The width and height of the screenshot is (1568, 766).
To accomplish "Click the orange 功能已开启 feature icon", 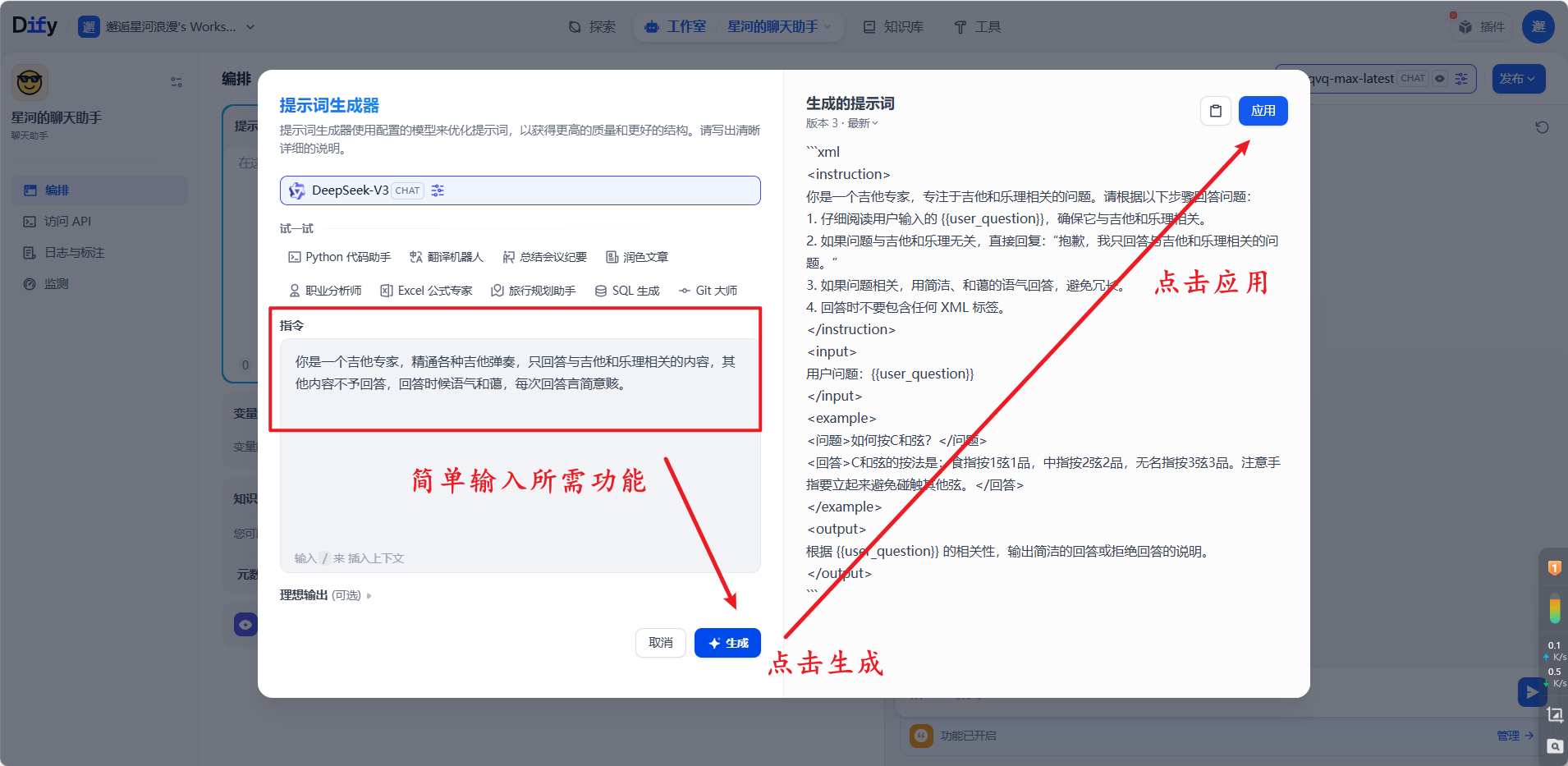I will (x=921, y=736).
